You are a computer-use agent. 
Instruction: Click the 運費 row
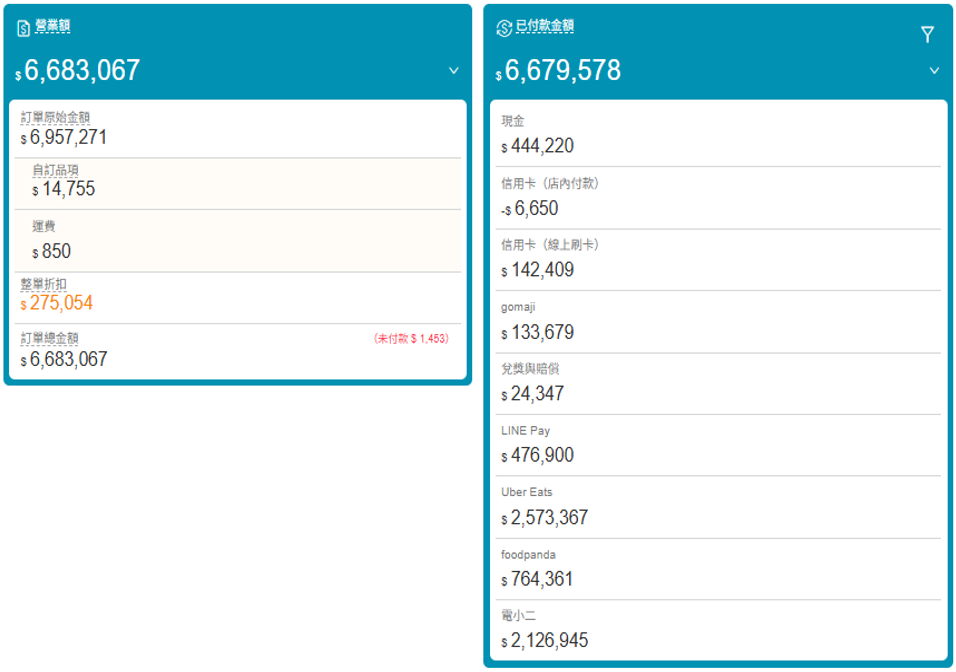(238, 241)
